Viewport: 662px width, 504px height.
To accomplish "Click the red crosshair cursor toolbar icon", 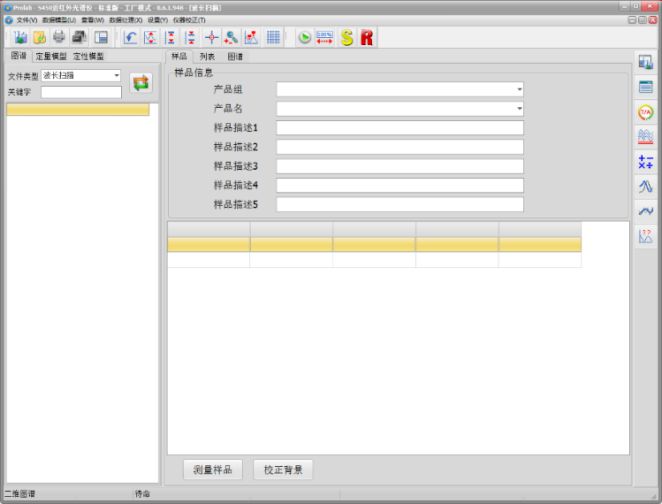I will 211,37.
